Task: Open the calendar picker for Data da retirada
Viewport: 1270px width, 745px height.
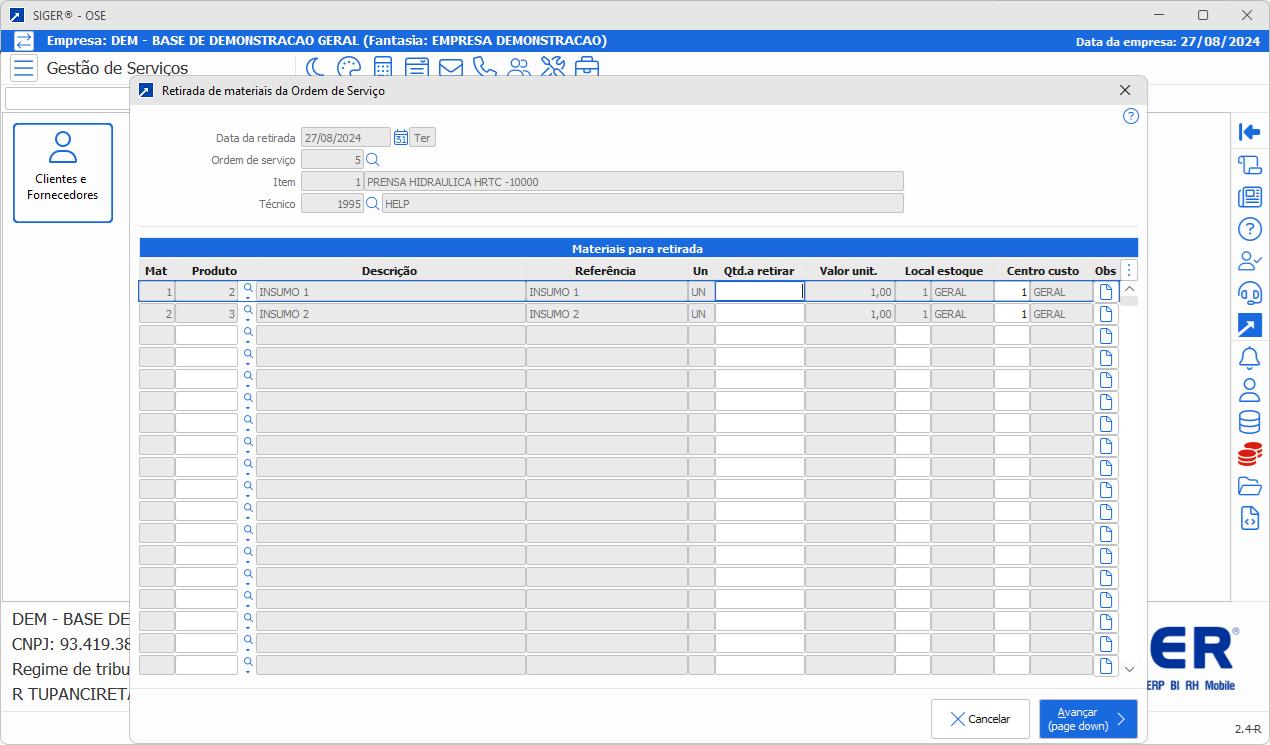Action: [401, 138]
